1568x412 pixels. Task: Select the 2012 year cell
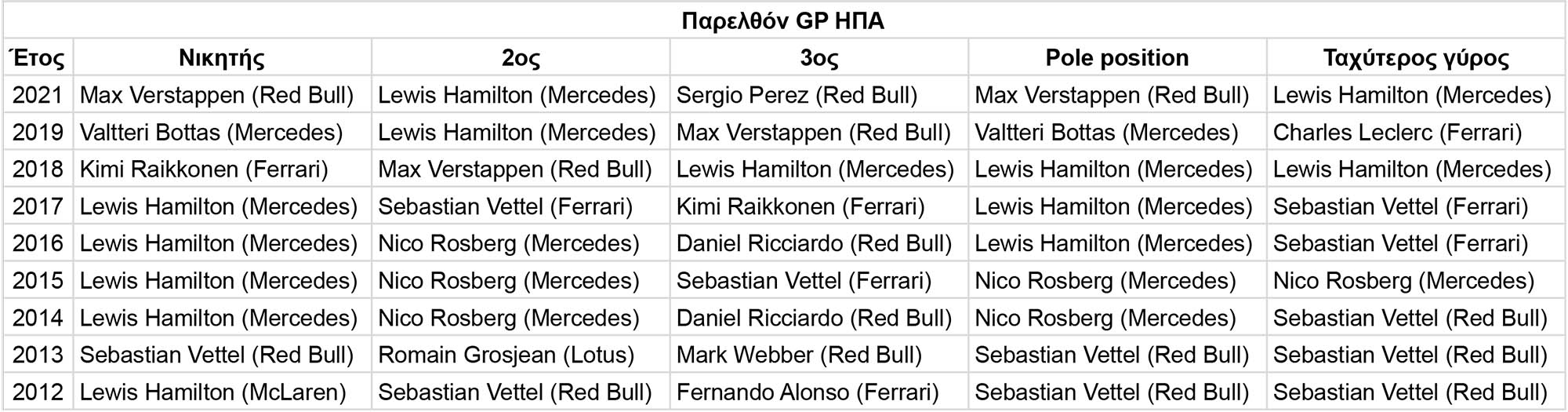click(x=38, y=392)
